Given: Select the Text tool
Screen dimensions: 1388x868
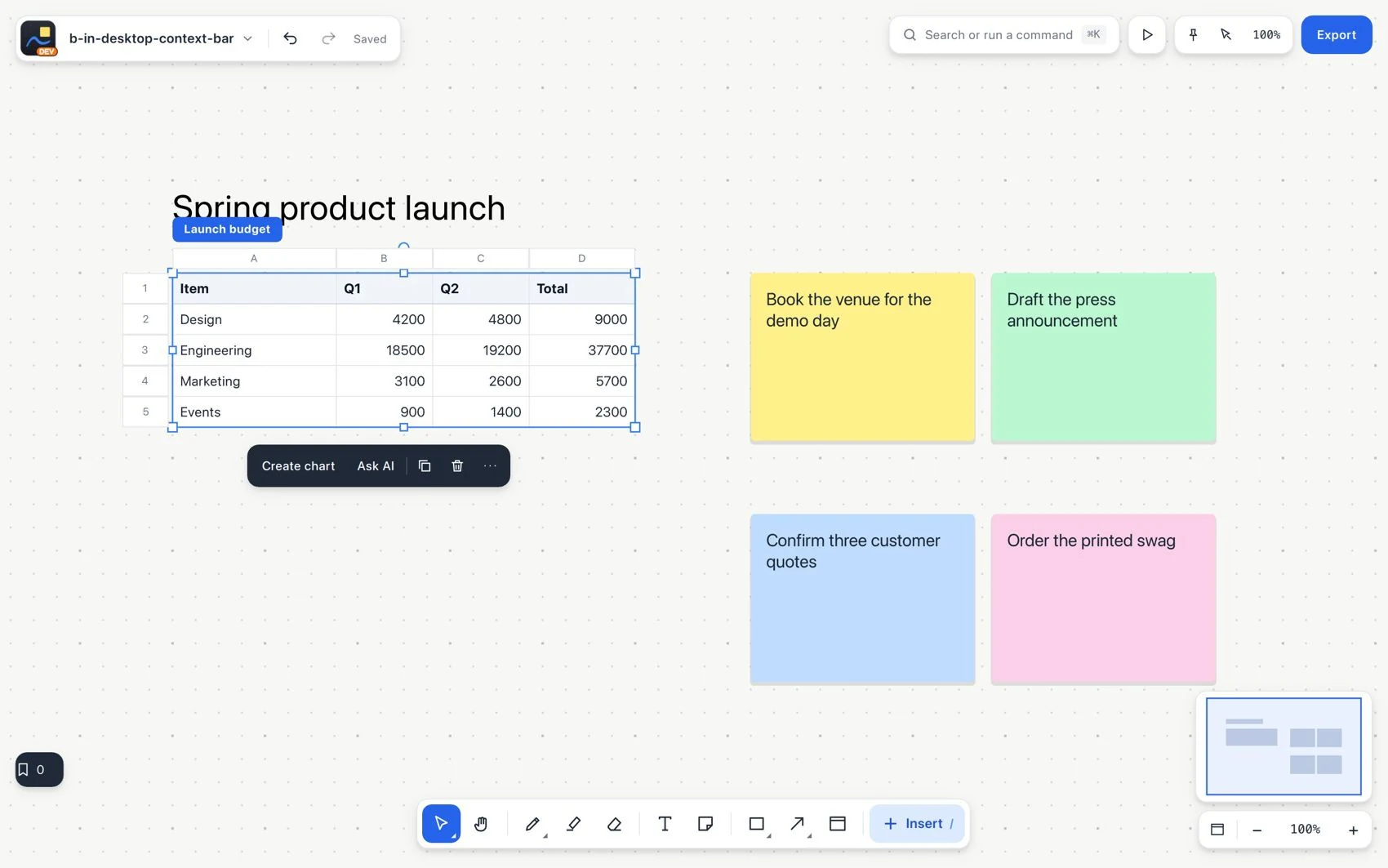Looking at the screenshot, I should (665, 823).
